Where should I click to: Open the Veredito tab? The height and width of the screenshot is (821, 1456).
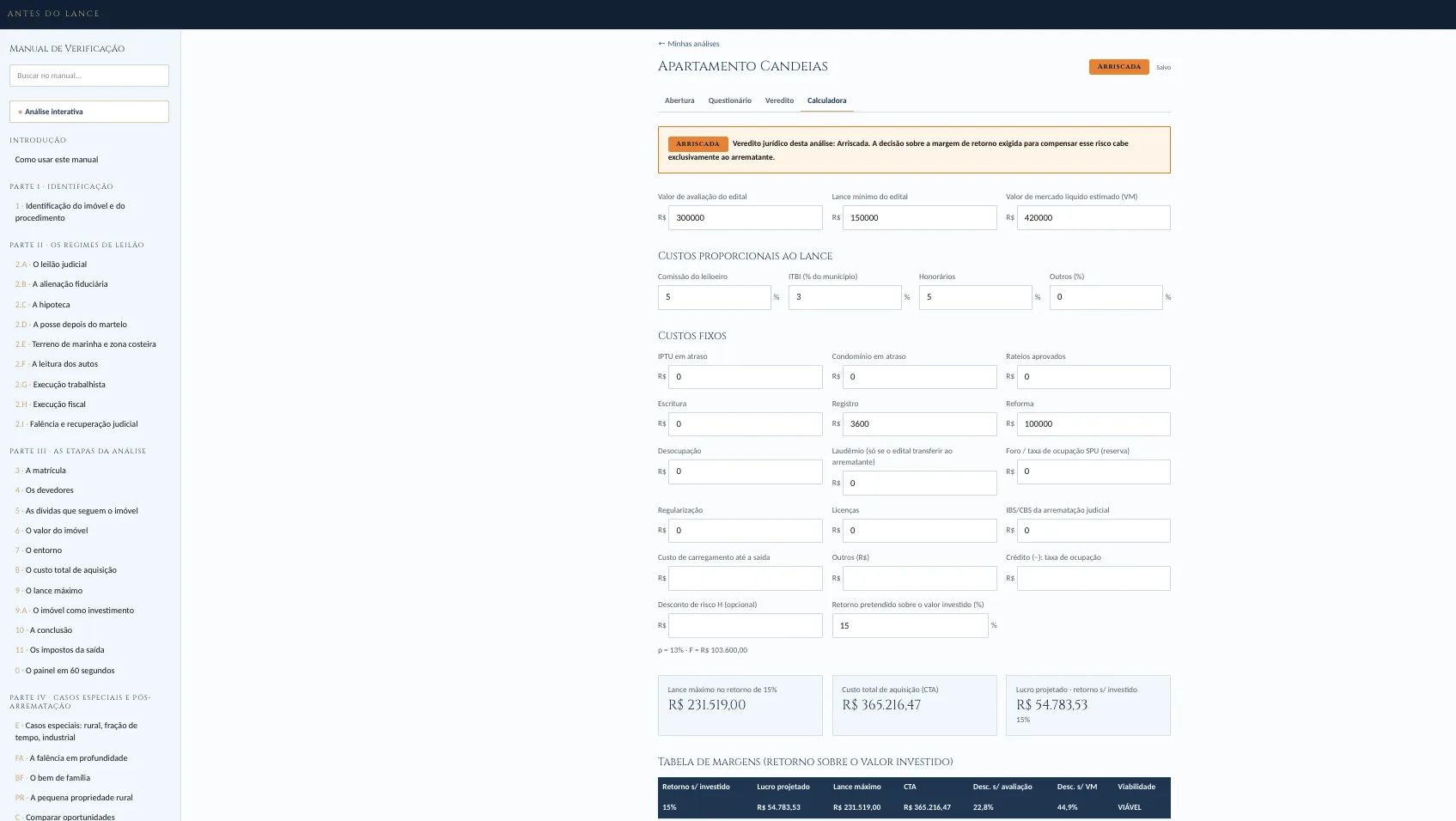[779, 100]
